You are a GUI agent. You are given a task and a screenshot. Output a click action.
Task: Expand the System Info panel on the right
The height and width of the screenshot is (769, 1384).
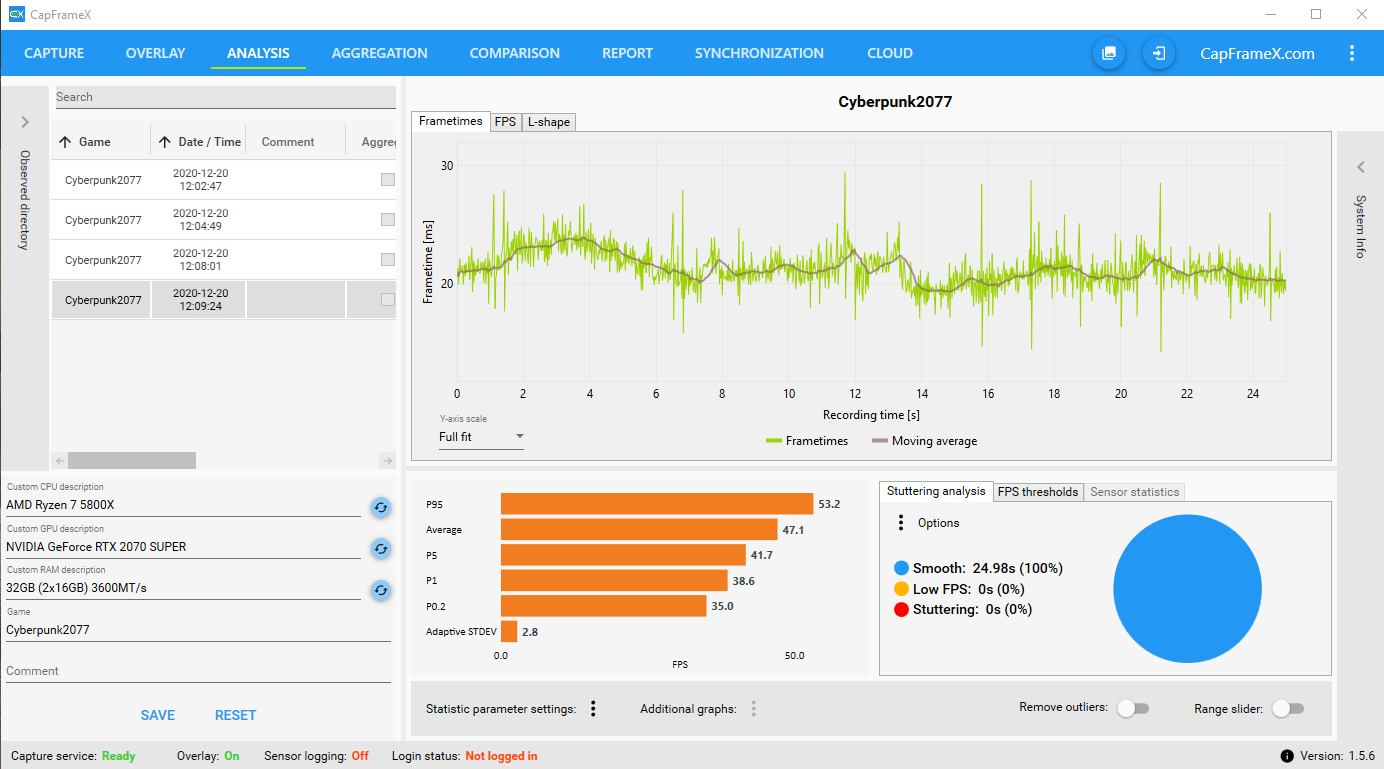tap(1360, 167)
